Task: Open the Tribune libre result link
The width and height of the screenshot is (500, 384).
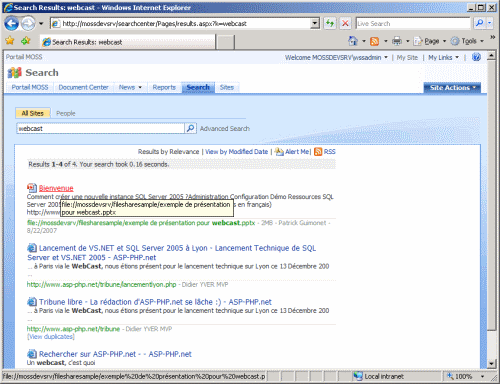Action: [x=155, y=302]
